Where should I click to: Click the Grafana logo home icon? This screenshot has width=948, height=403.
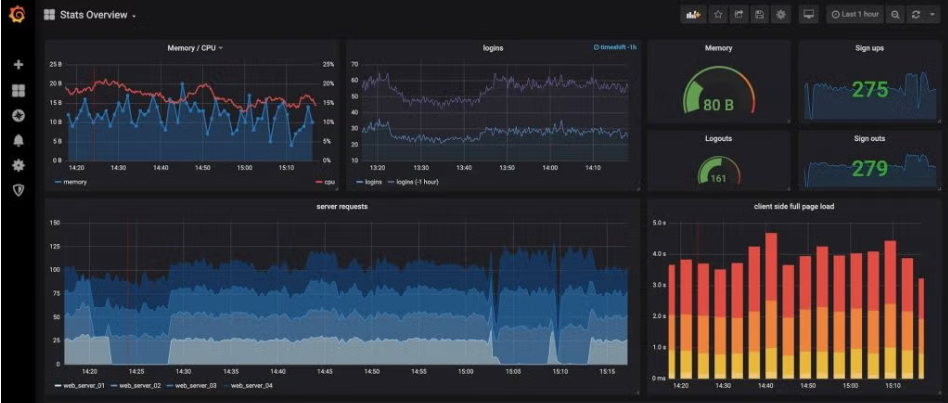pos(17,15)
